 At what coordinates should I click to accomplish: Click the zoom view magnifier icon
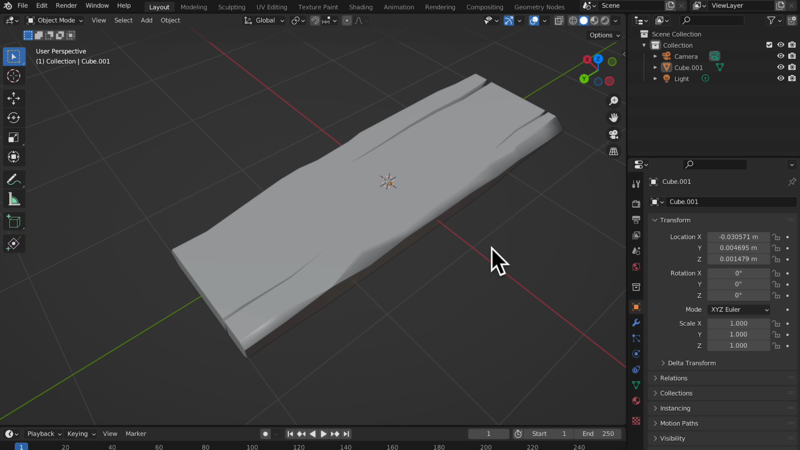(x=613, y=101)
